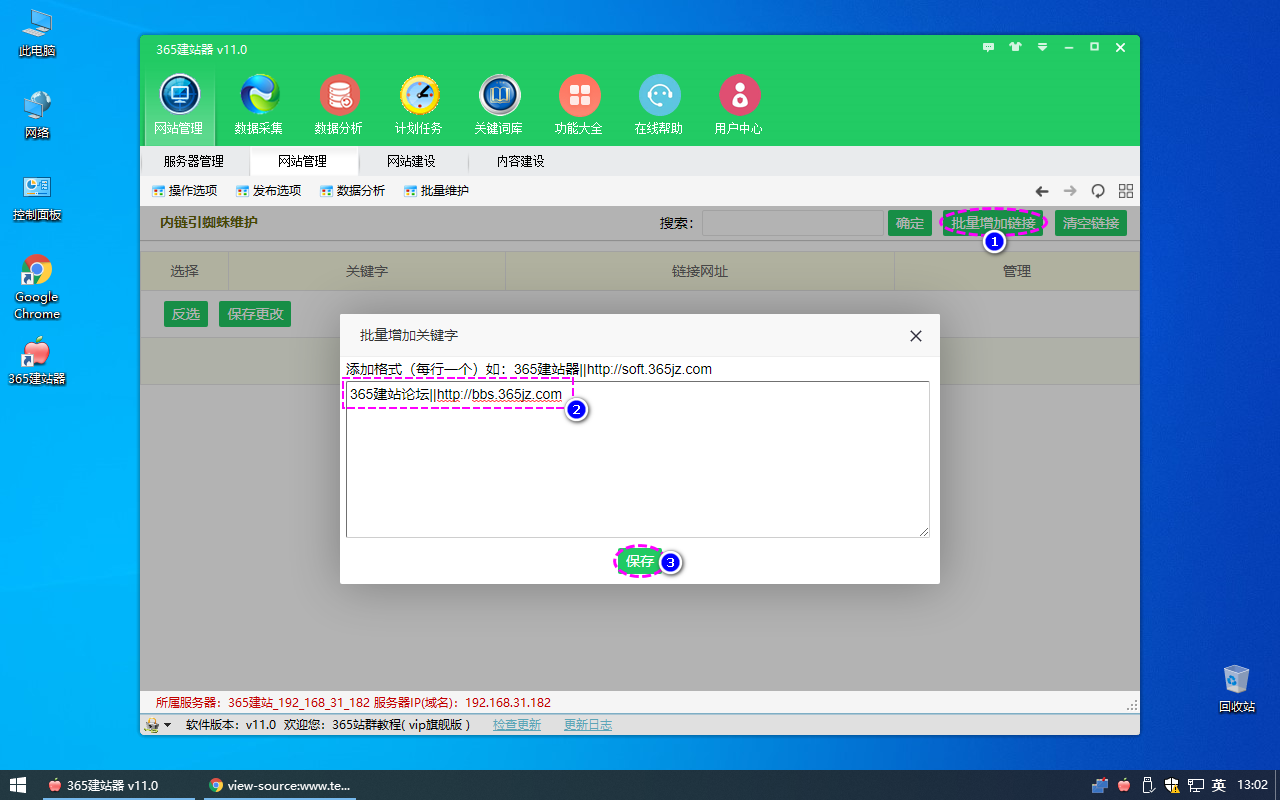This screenshot has width=1280, height=800.
Task: Click the 确定 search button
Action: click(x=910, y=223)
